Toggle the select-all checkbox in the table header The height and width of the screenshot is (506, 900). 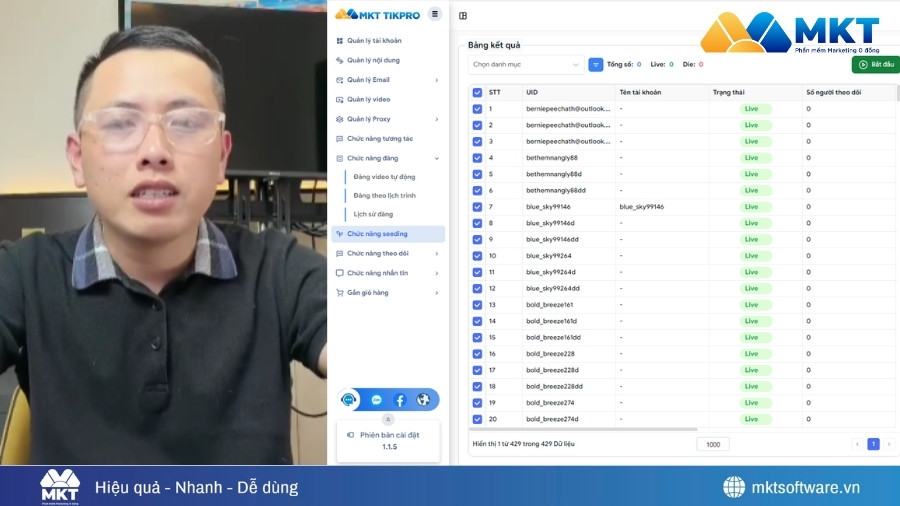477,92
